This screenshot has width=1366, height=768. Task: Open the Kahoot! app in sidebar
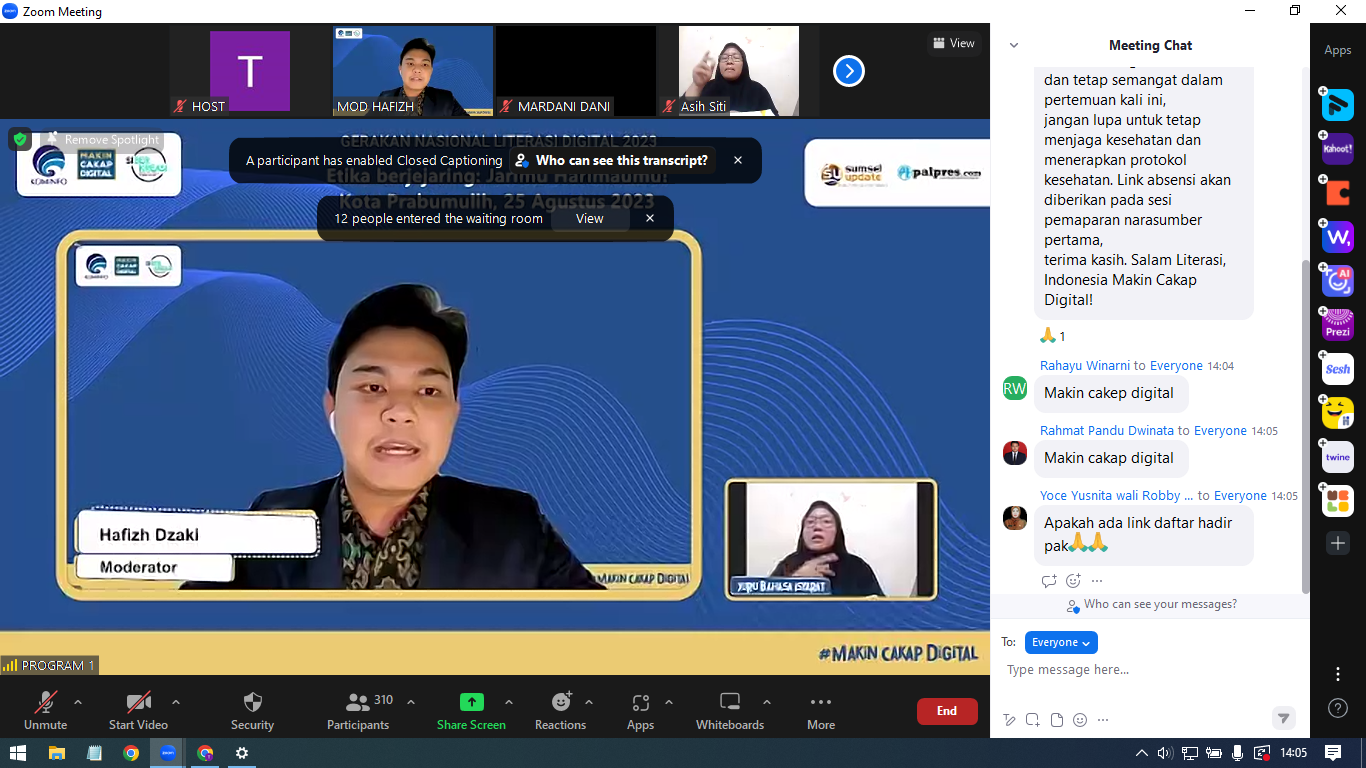pos(1338,148)
